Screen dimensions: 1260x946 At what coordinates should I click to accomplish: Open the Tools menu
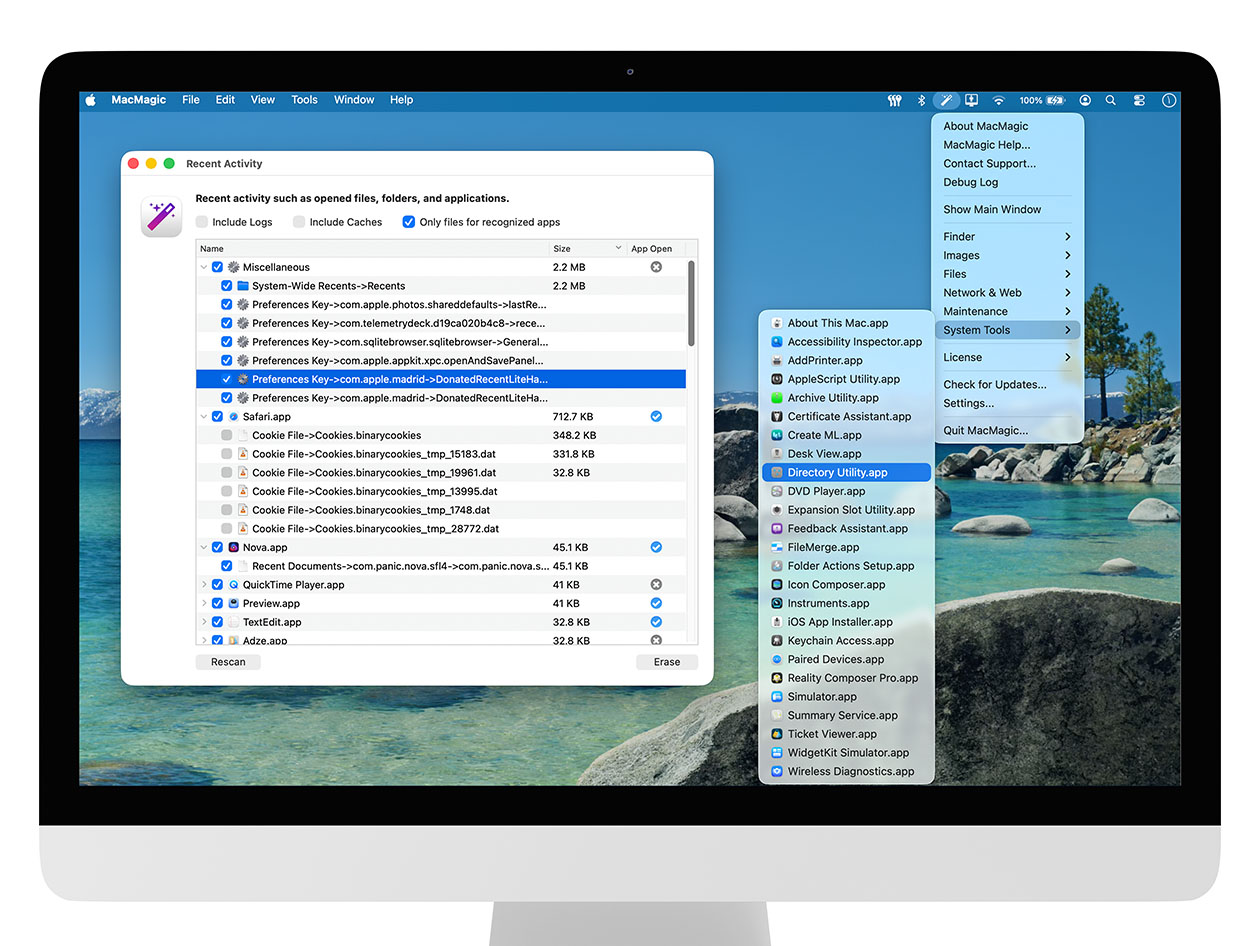tap(304, 100)
